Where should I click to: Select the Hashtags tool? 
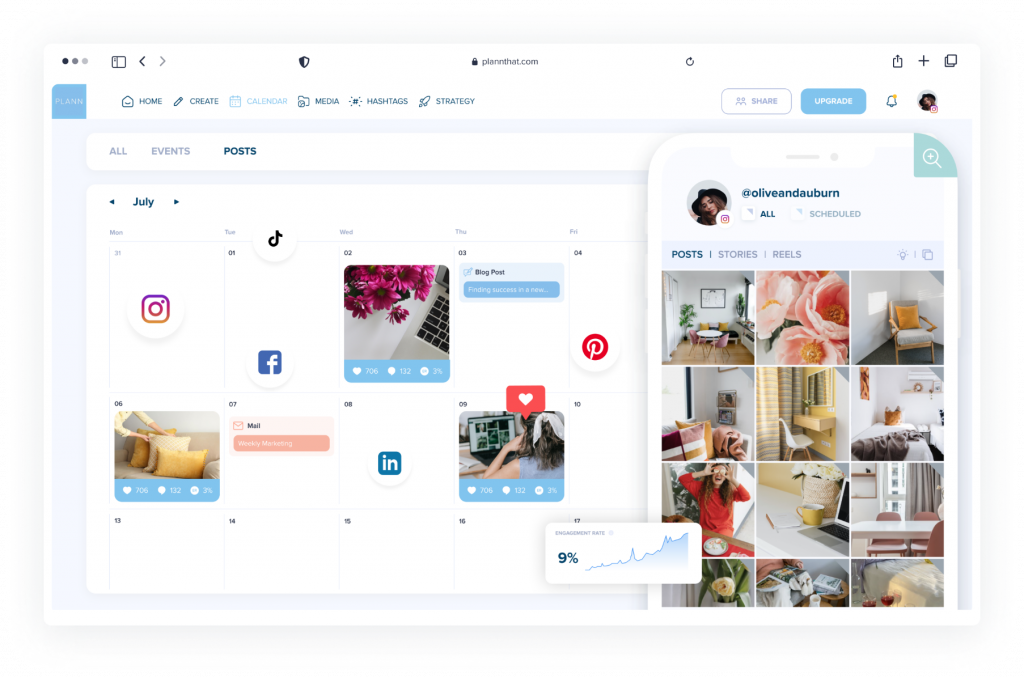pyautogui.click(x=378, y=101)
